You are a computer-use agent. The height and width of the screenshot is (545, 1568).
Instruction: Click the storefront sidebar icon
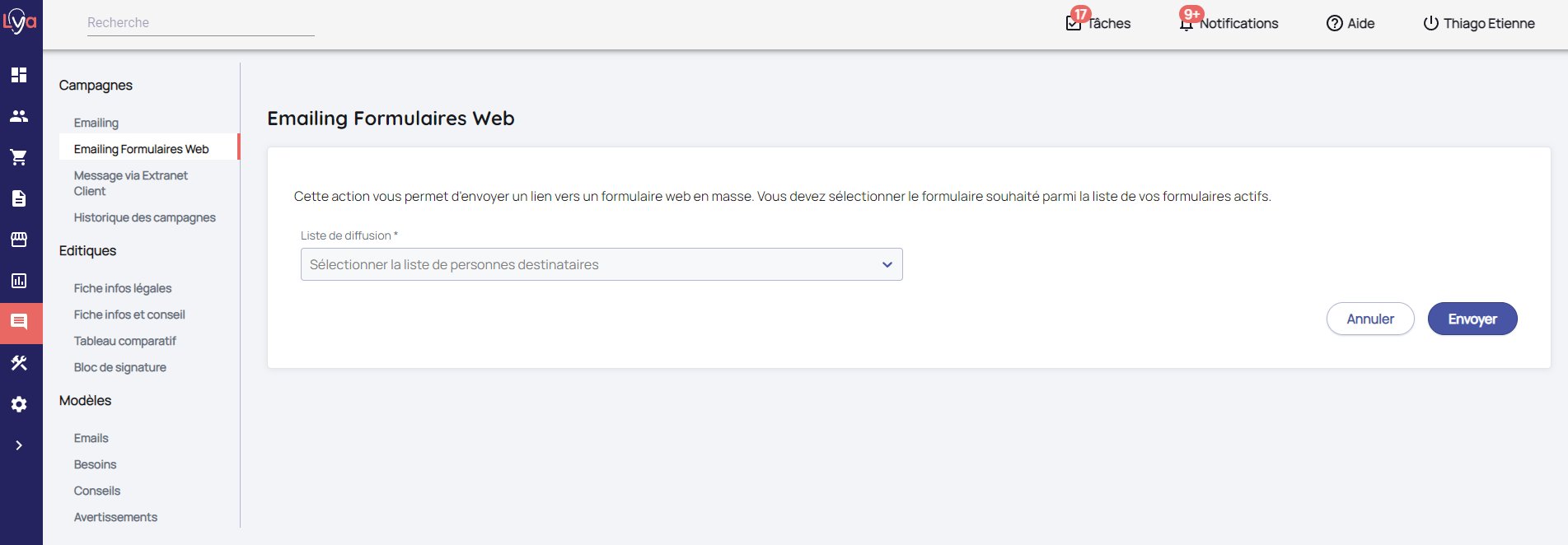(x=19, y=240)
